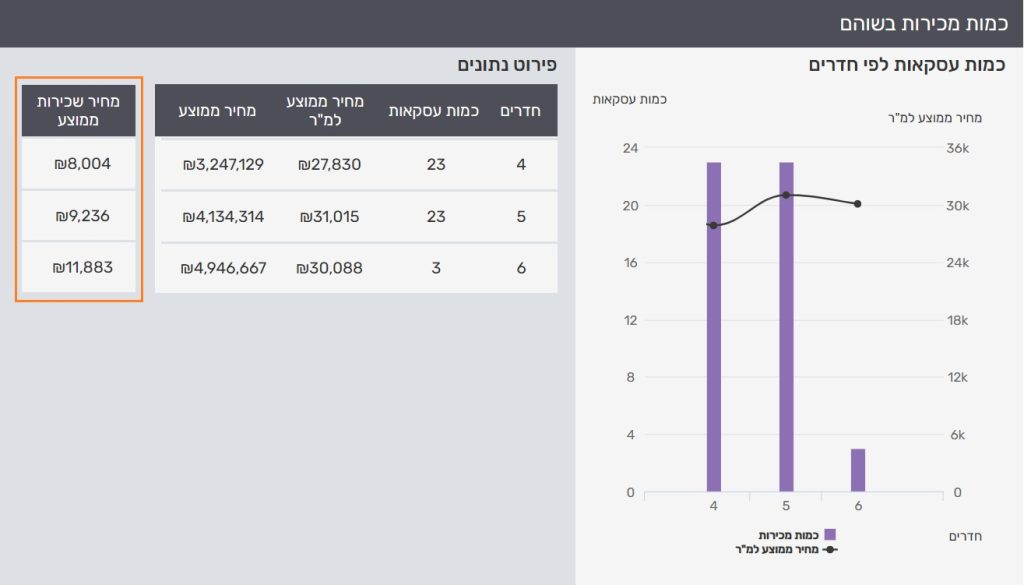Screen dimensions: 1024x585
Task: Click the ₪4,946,667 average price cell
Action: (x=224, y=268)
